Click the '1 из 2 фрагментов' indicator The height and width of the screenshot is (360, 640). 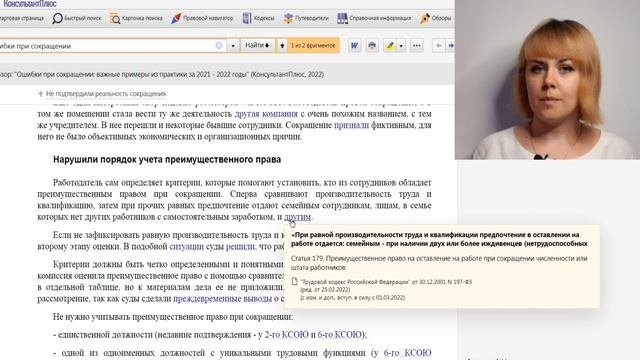point(313,45)
